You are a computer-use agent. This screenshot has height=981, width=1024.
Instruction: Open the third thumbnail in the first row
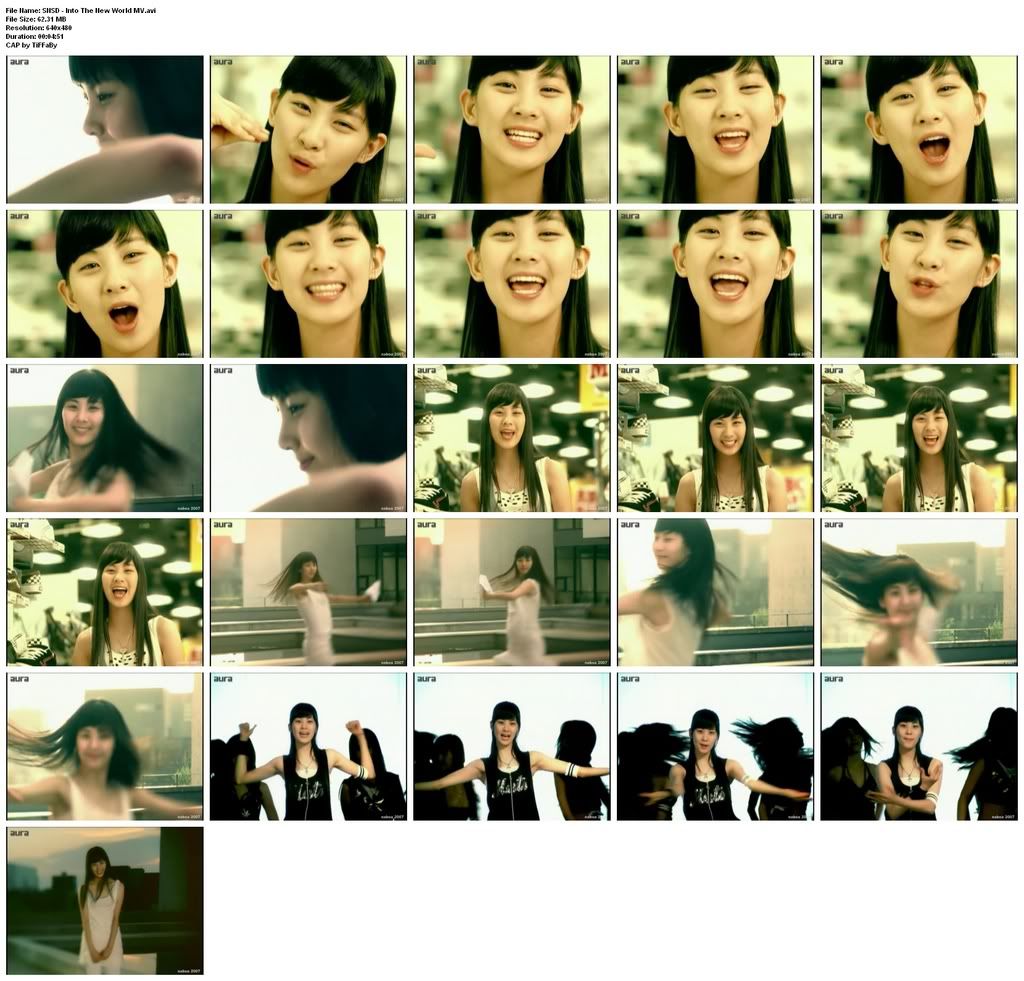(x=512, y=129)
